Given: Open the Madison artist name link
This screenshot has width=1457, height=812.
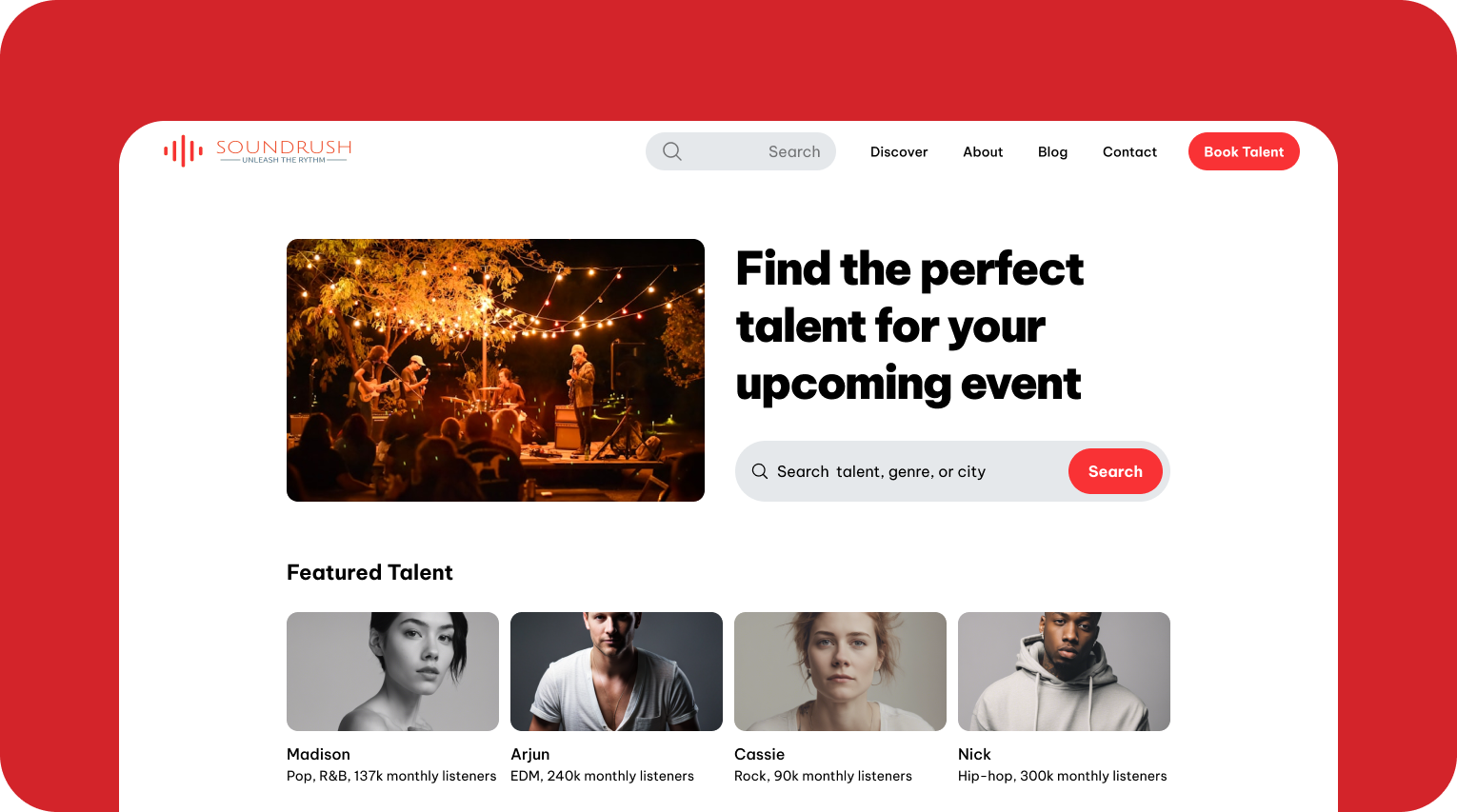Looking at the screenshot, I should pyautogui.click(x=318, y=754).
